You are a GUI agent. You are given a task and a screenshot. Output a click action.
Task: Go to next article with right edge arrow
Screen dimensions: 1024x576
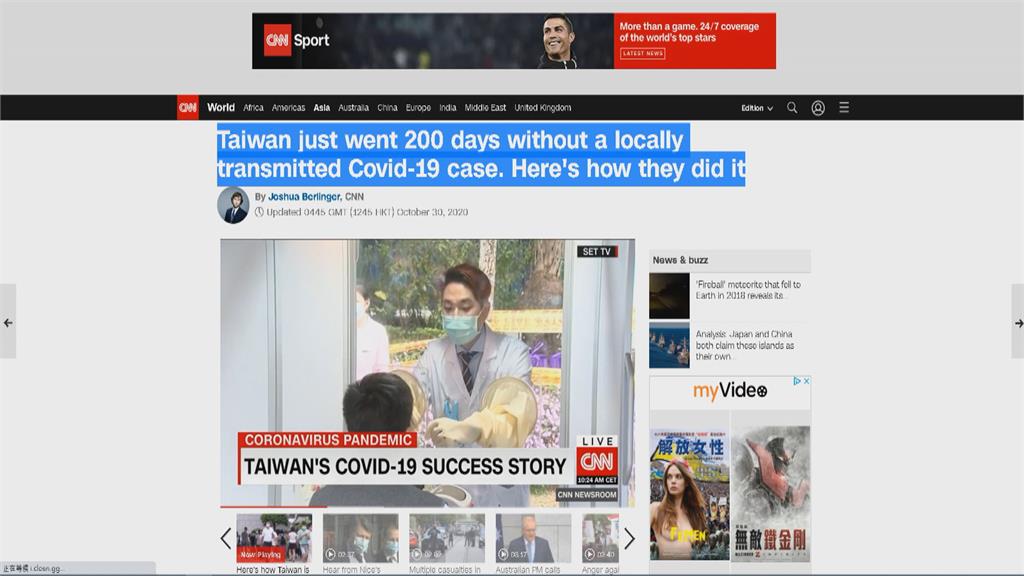point(1017,323)
